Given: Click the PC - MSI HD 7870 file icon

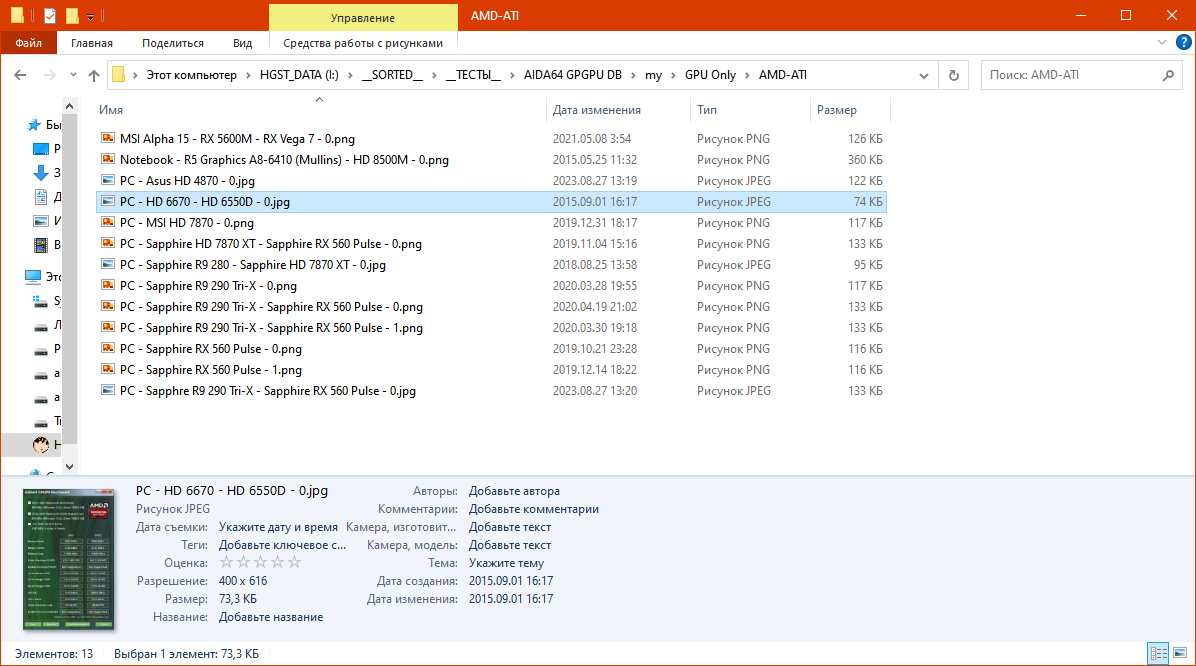Looking at the screenshot, I should pyautogui.click(x=108, y=223).
